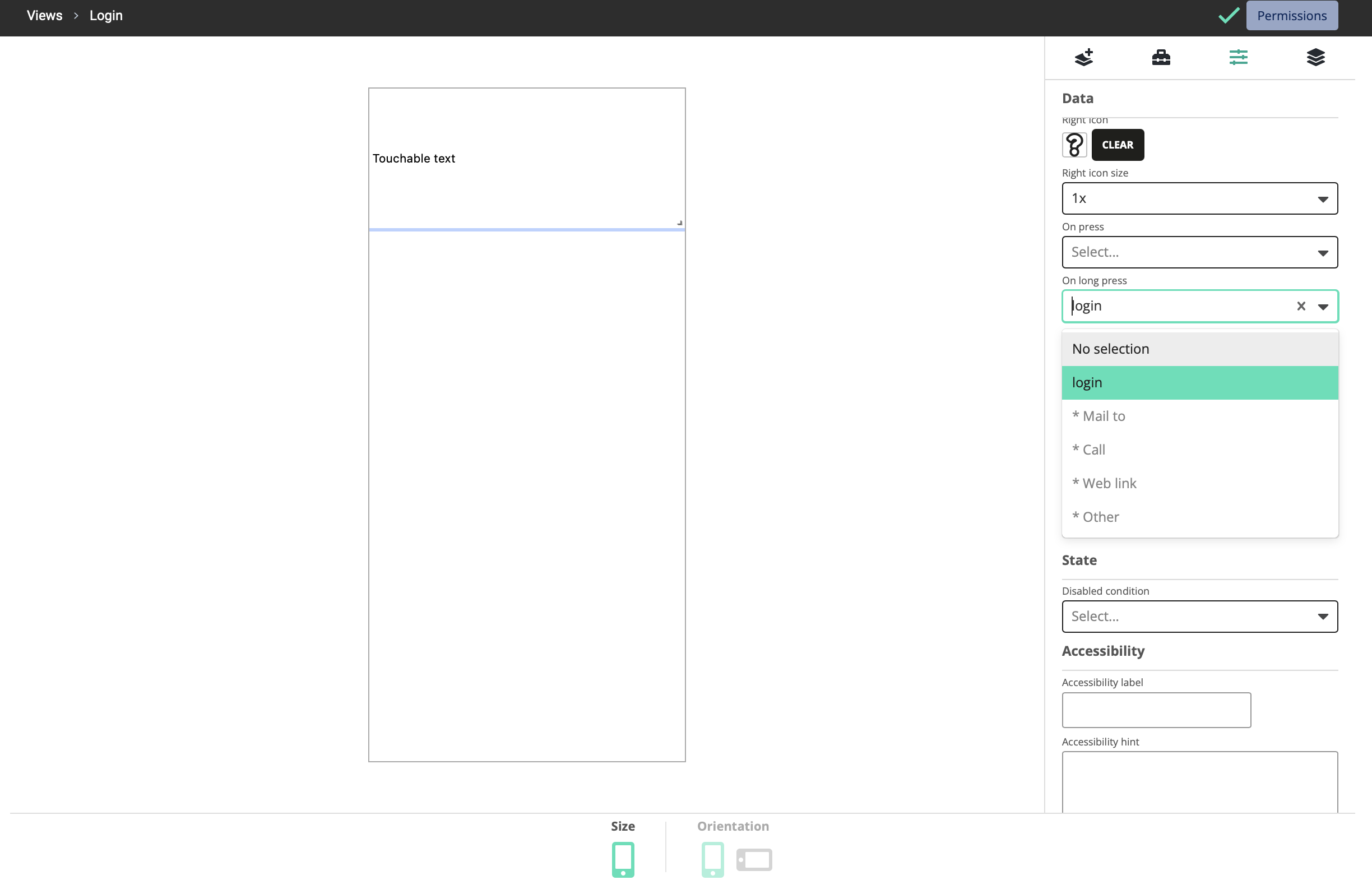The image size is (1372, 880).
Task: Select the phone Size icon
Action: pos(623,859)
